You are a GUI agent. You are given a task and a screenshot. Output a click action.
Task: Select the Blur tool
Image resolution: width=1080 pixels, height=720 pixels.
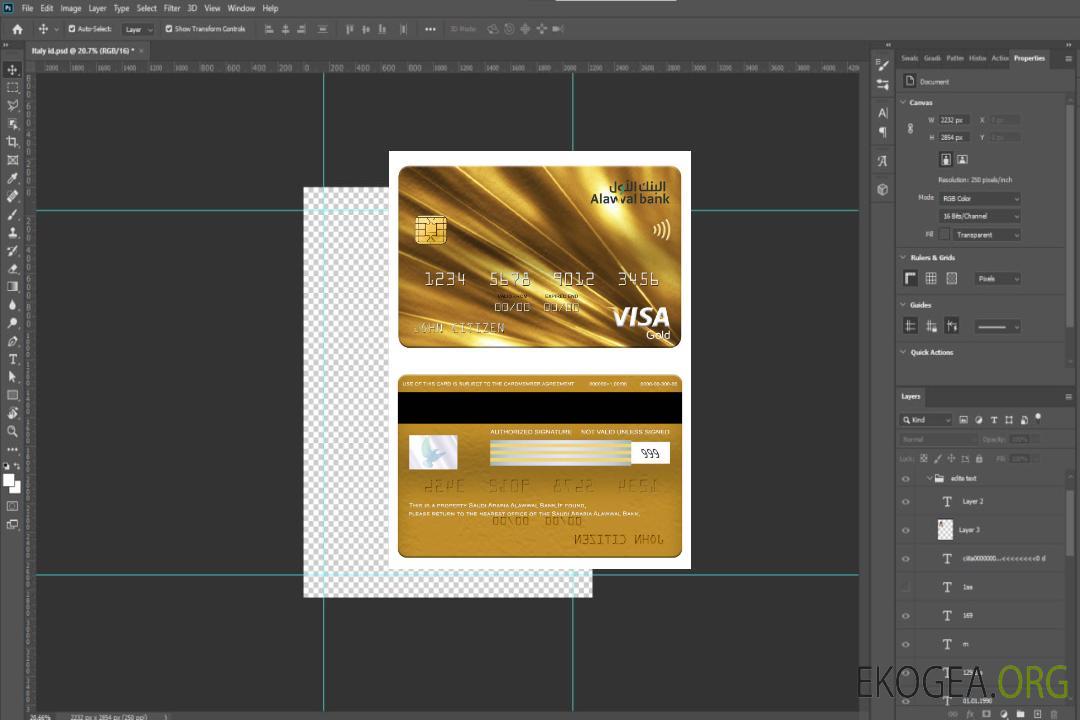point(12,305)
